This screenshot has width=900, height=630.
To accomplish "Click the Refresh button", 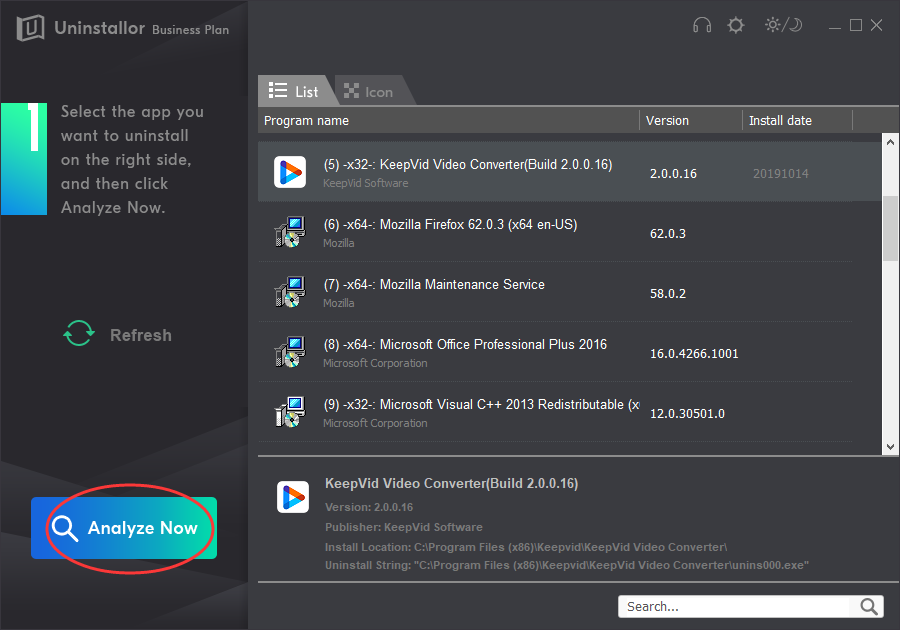I will click(118, 335).
